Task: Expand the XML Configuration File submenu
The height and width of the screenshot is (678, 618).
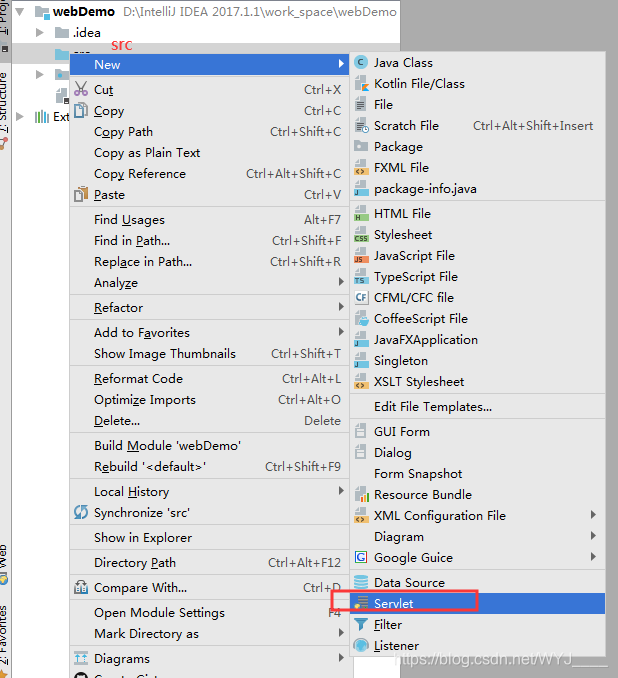Action: (477, 515)
